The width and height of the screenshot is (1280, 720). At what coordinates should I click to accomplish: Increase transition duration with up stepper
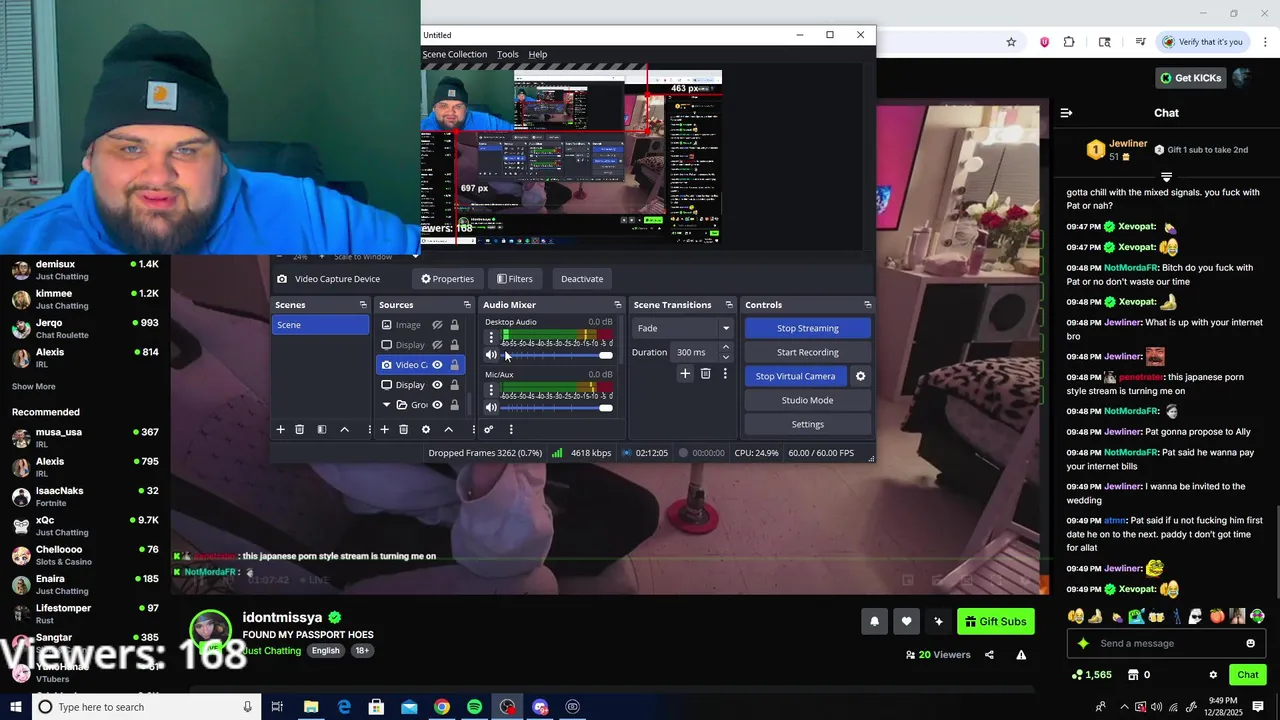(x=726, y=347)
